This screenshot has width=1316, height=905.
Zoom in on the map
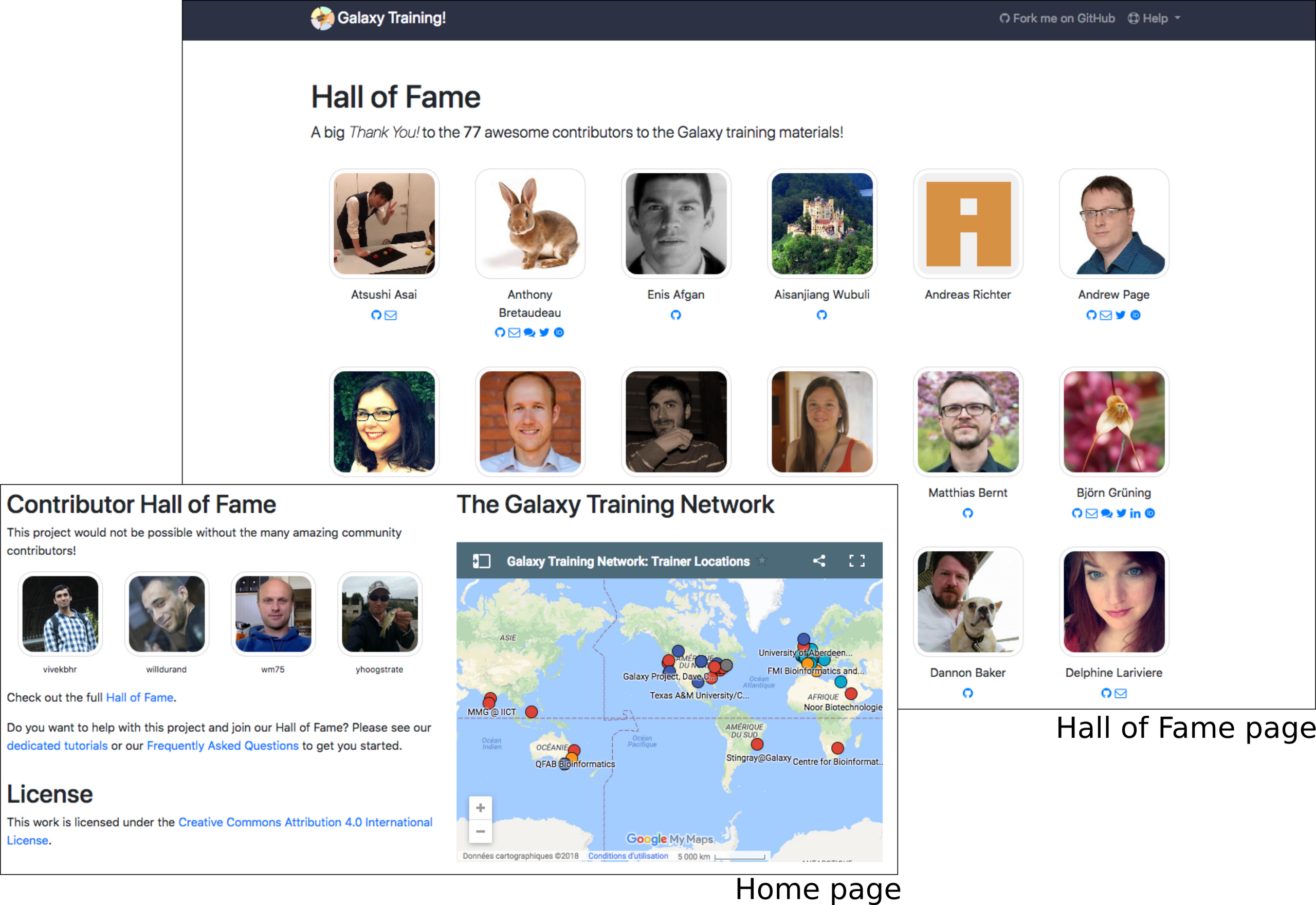481,808
